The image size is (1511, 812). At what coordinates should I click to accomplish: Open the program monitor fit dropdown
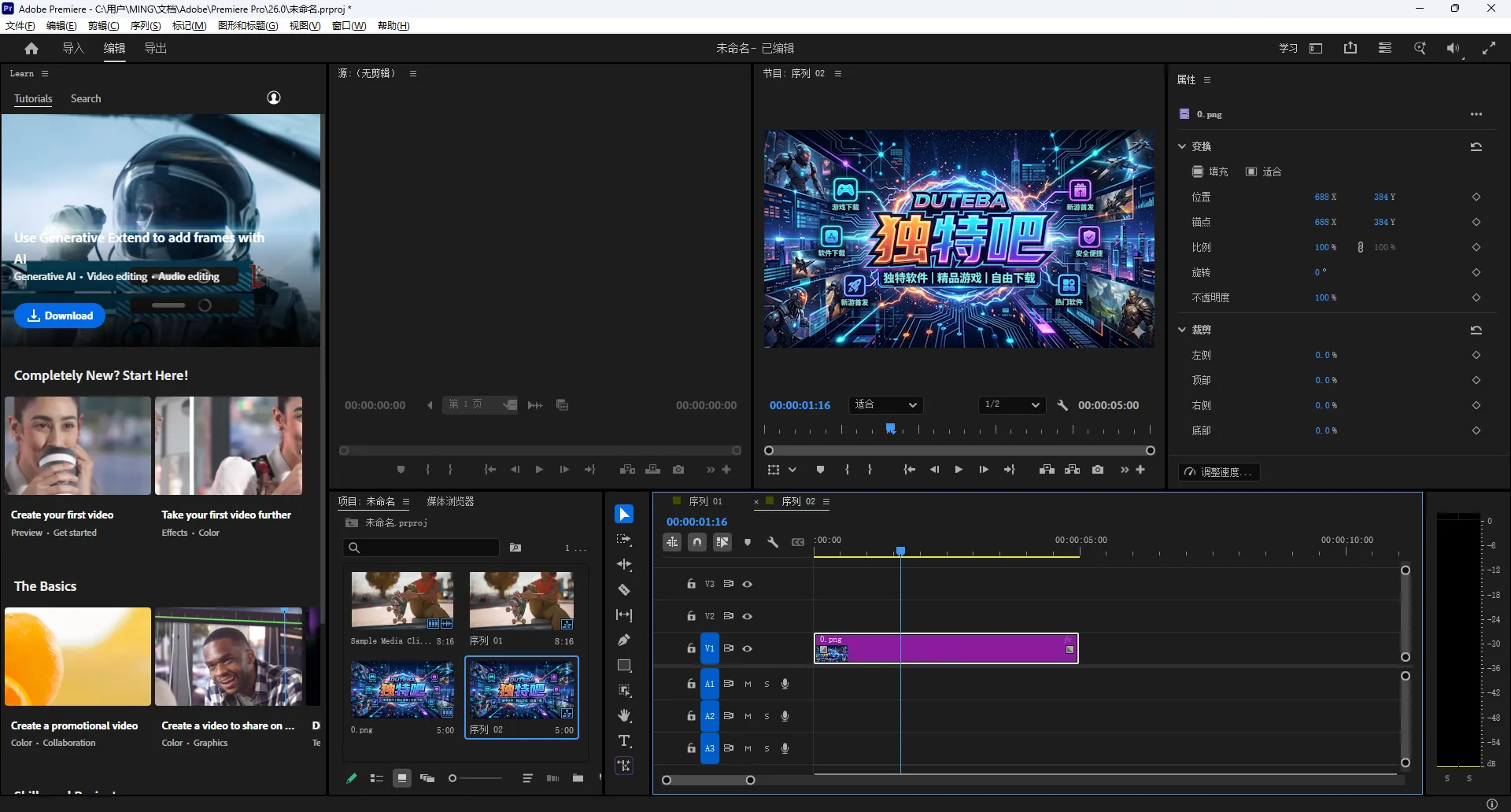(x=886, y=404)
